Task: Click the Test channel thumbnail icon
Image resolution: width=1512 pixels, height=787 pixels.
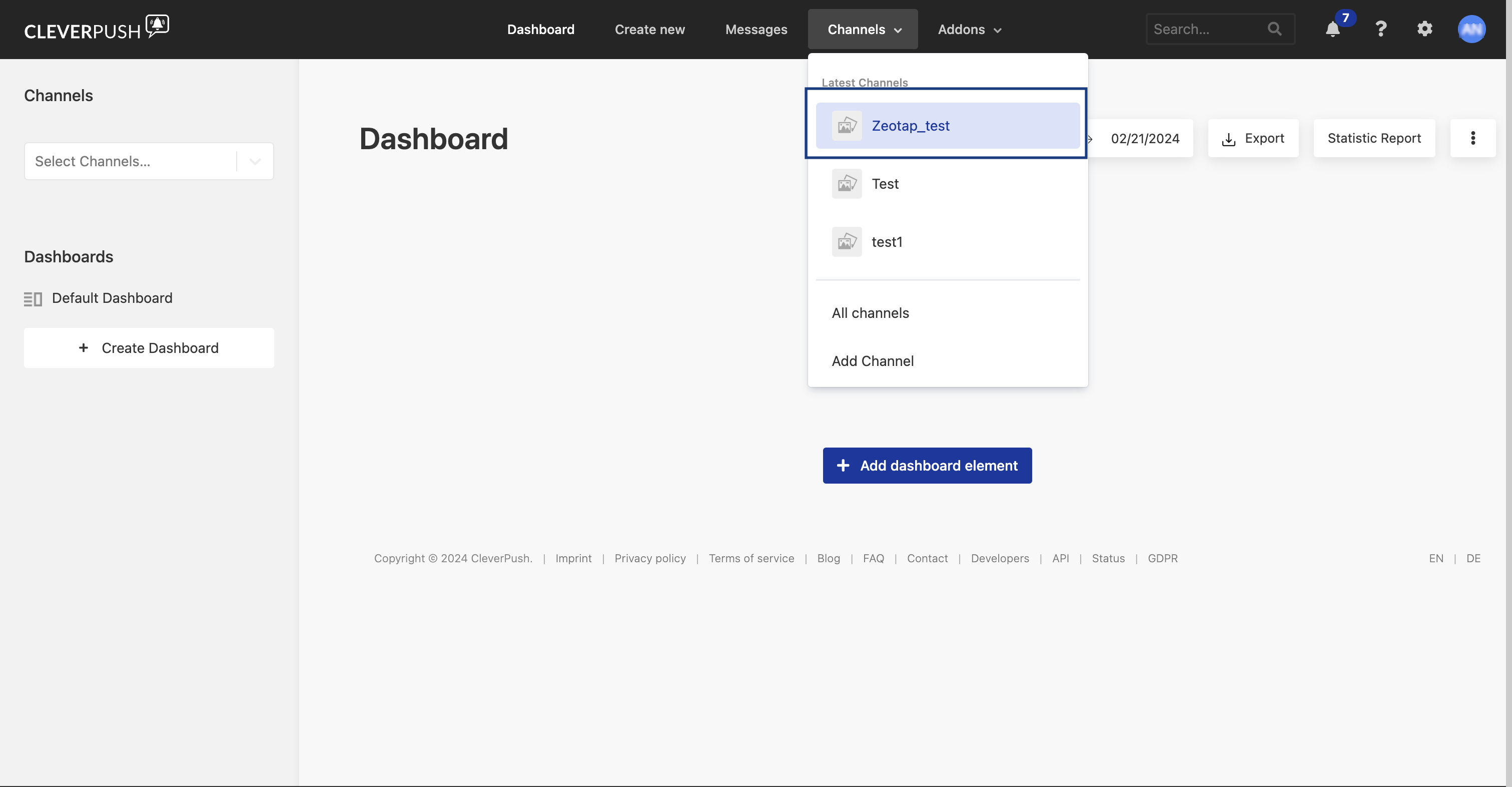Action: [847, 184]
